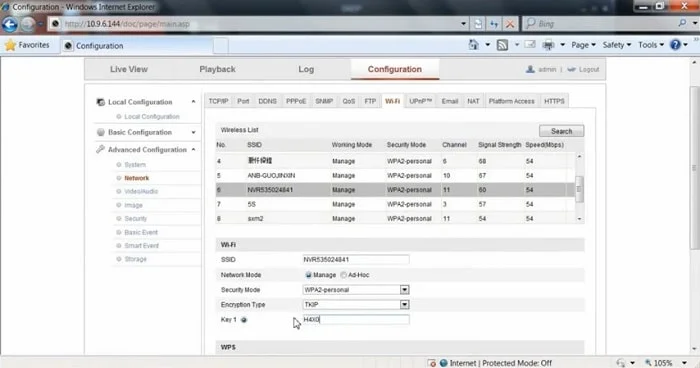Go back with the browser Back arrow

pos(10,24)
